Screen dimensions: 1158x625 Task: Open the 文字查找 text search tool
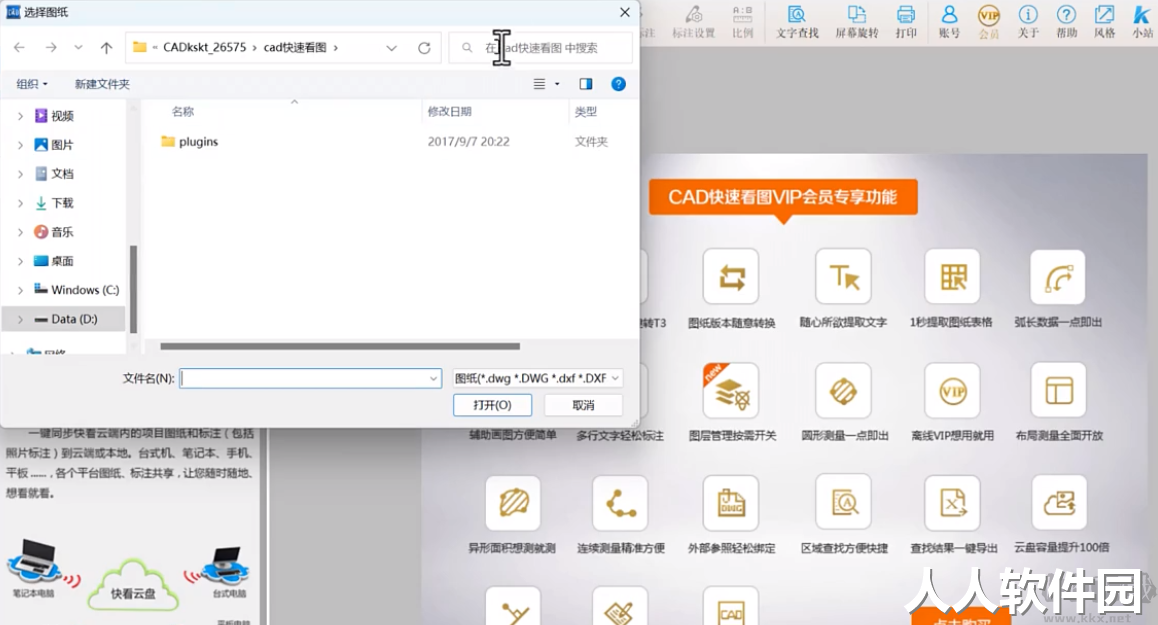click(x=797, y=21)
